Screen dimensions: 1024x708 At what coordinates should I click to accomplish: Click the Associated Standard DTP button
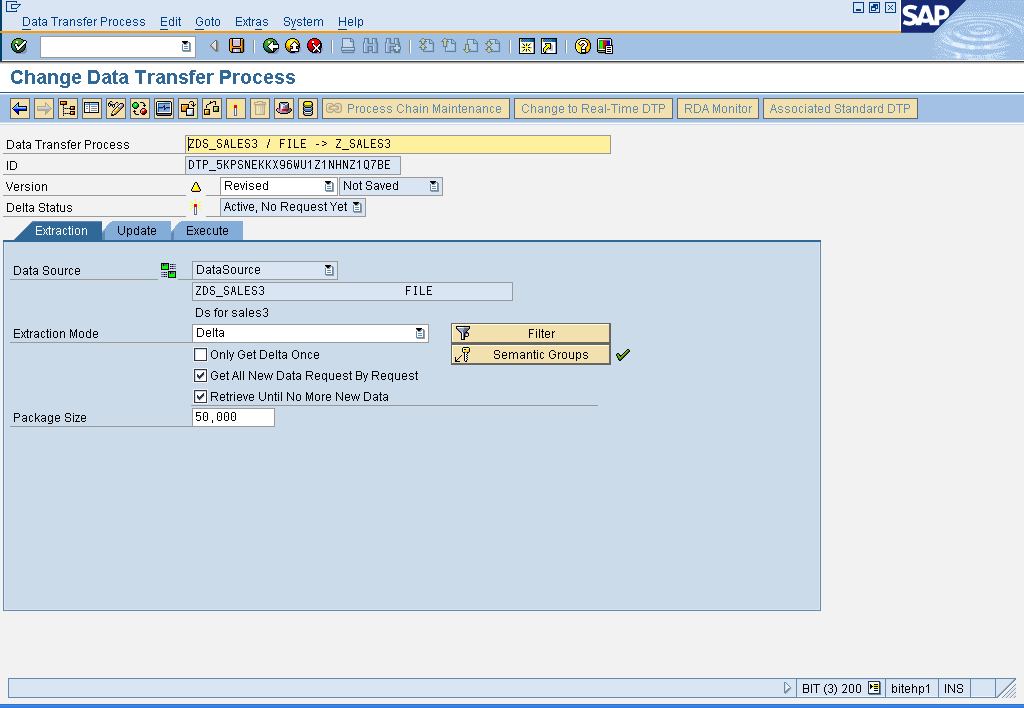click(x=840, y=108)
